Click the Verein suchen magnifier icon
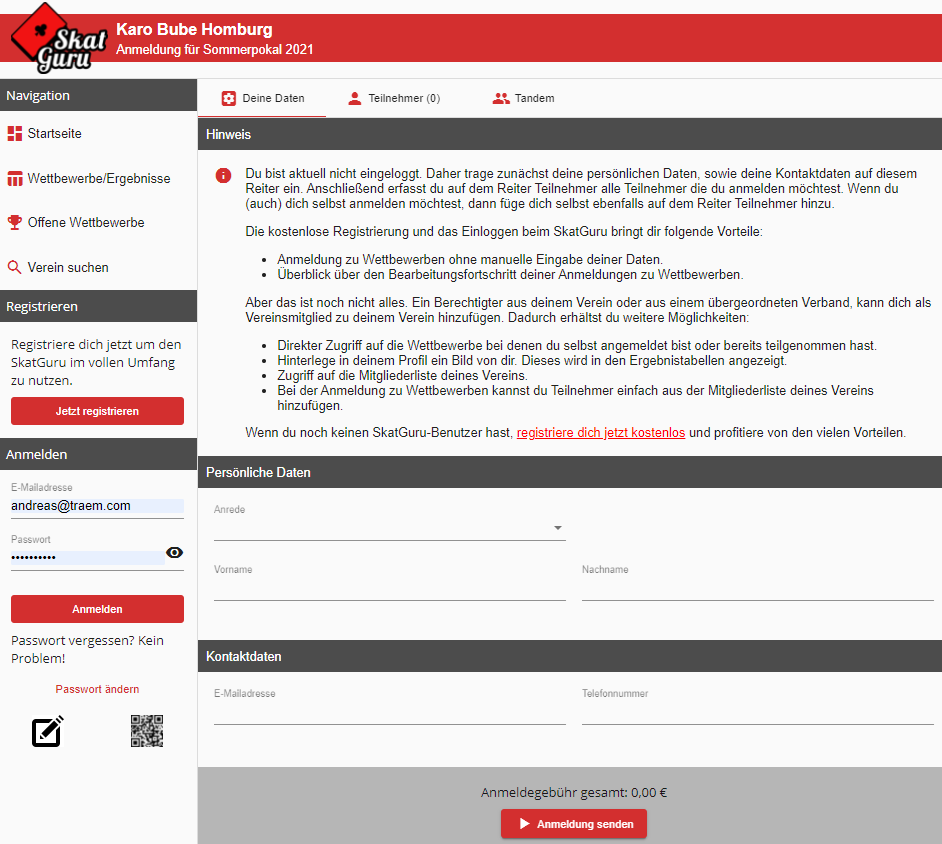 pyautogui.click(x=14, y=268)
